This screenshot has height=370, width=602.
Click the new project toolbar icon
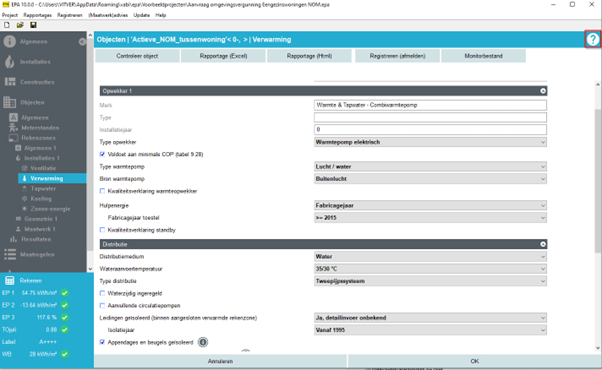pyautogui.click(x=7, y=25)
